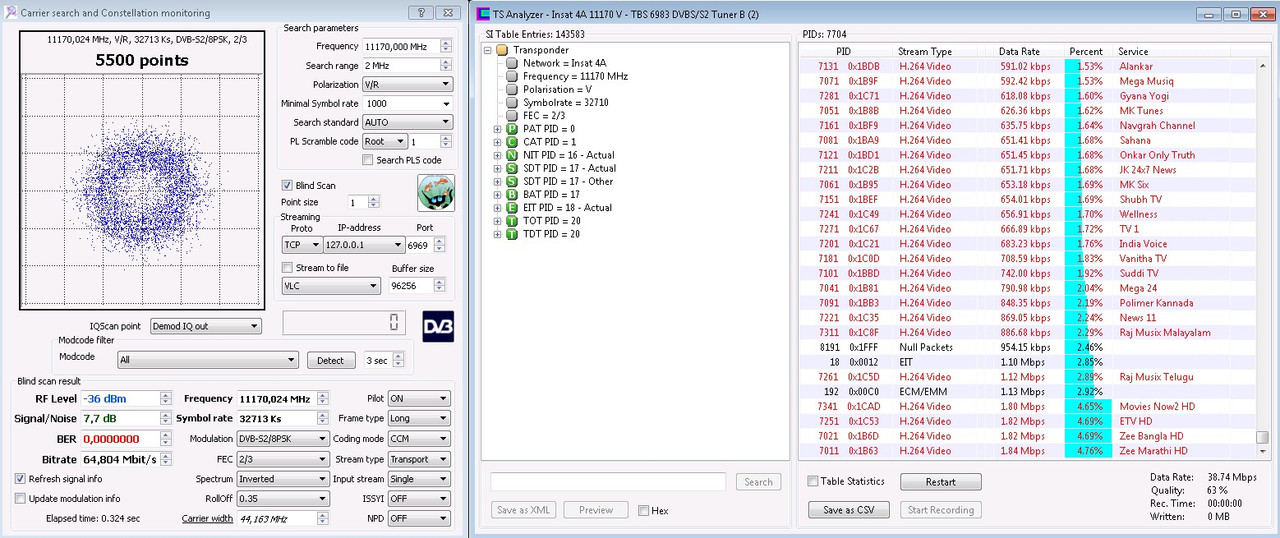The image size is (1280, 538).
Task: Click the Port 6969 stepper arrows
Action: 440,244
